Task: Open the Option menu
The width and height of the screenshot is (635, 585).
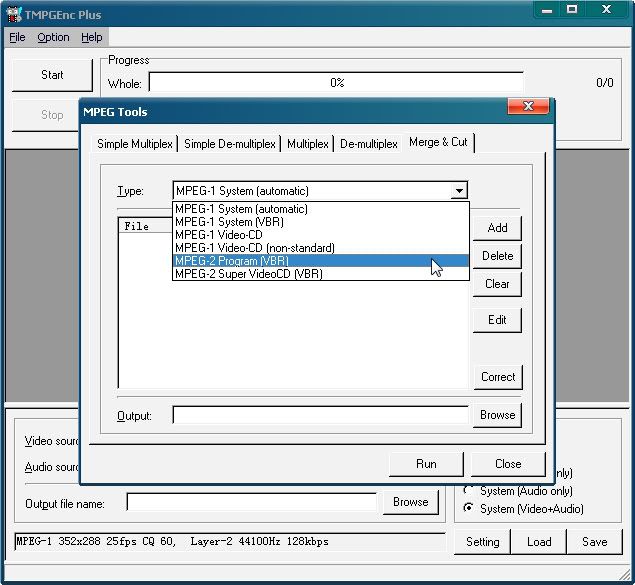Action: 53,37
